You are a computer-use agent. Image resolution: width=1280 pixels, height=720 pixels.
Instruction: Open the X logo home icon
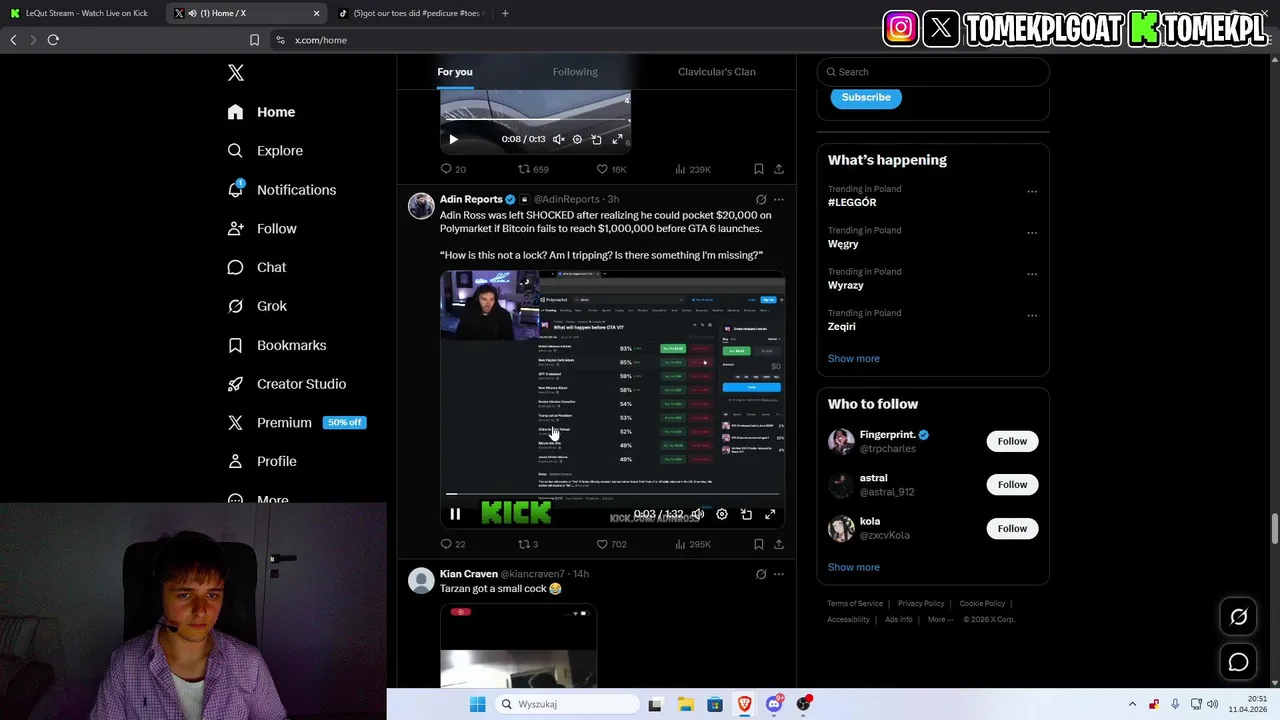236,73
